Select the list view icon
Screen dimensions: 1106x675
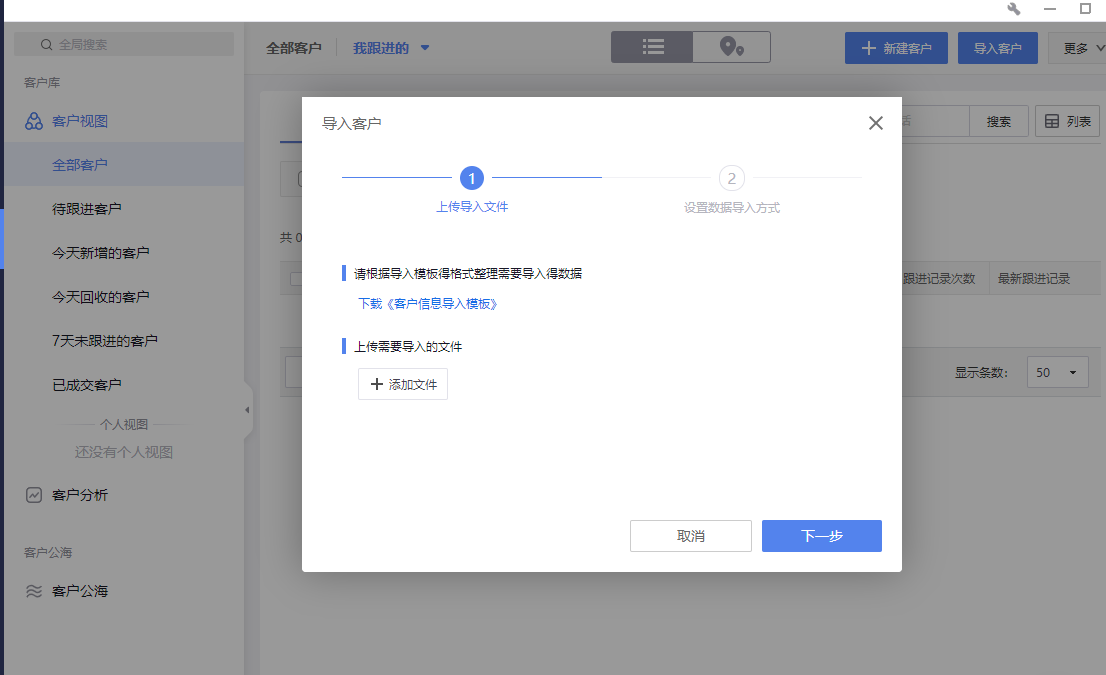click(652, 46)
